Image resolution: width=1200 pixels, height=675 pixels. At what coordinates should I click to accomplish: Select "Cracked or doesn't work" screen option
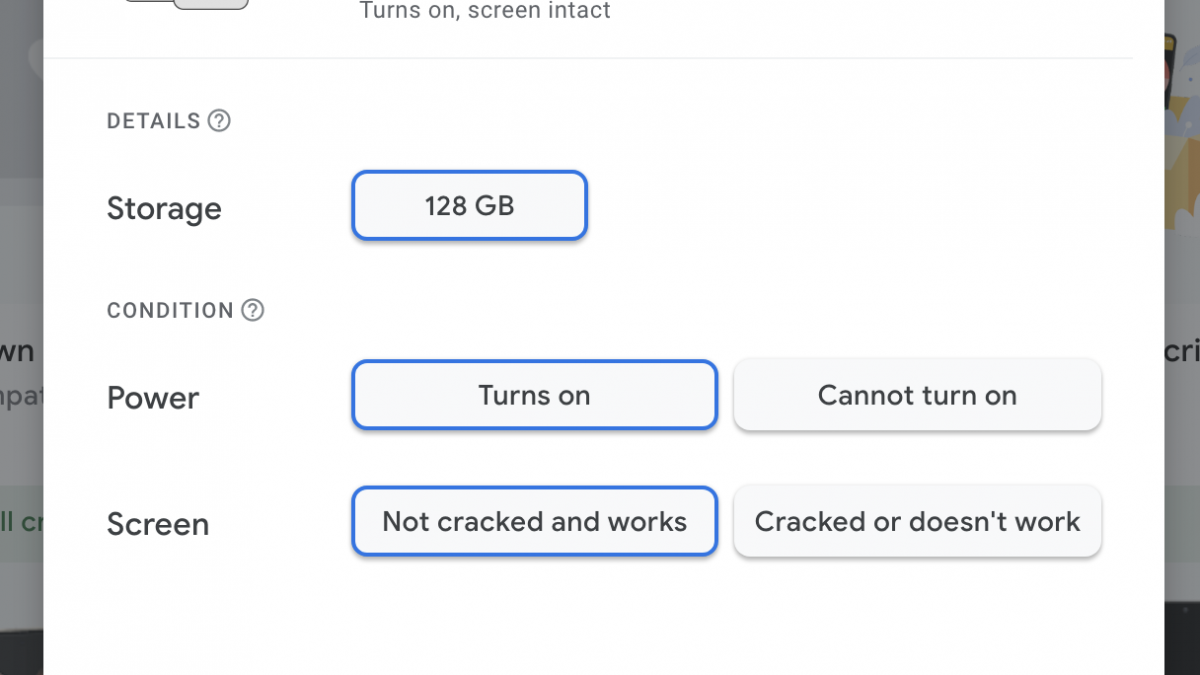coord(917,521)
